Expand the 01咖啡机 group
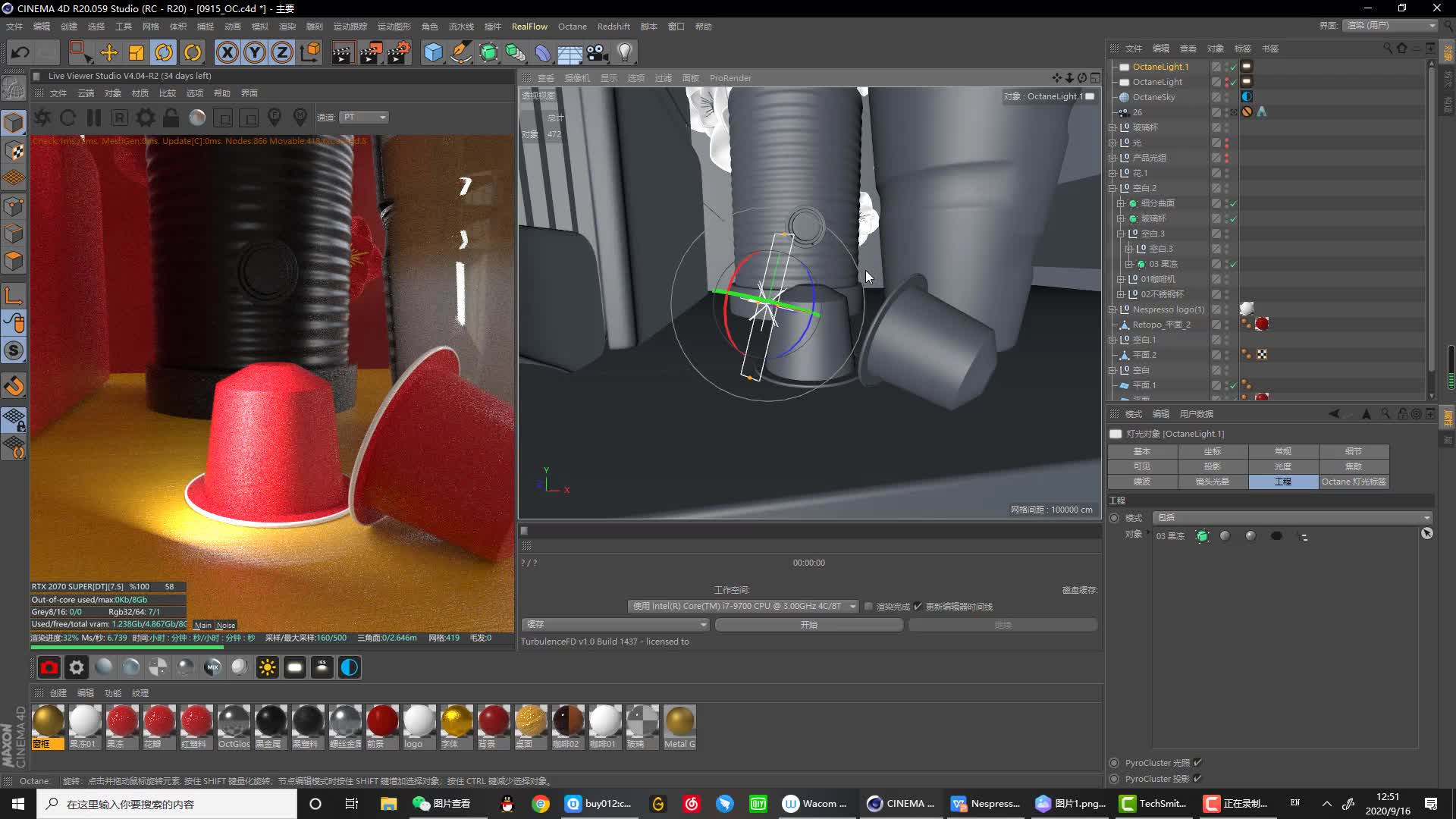This screenshot has width=1456, height=819. [x=1121, y=279]
